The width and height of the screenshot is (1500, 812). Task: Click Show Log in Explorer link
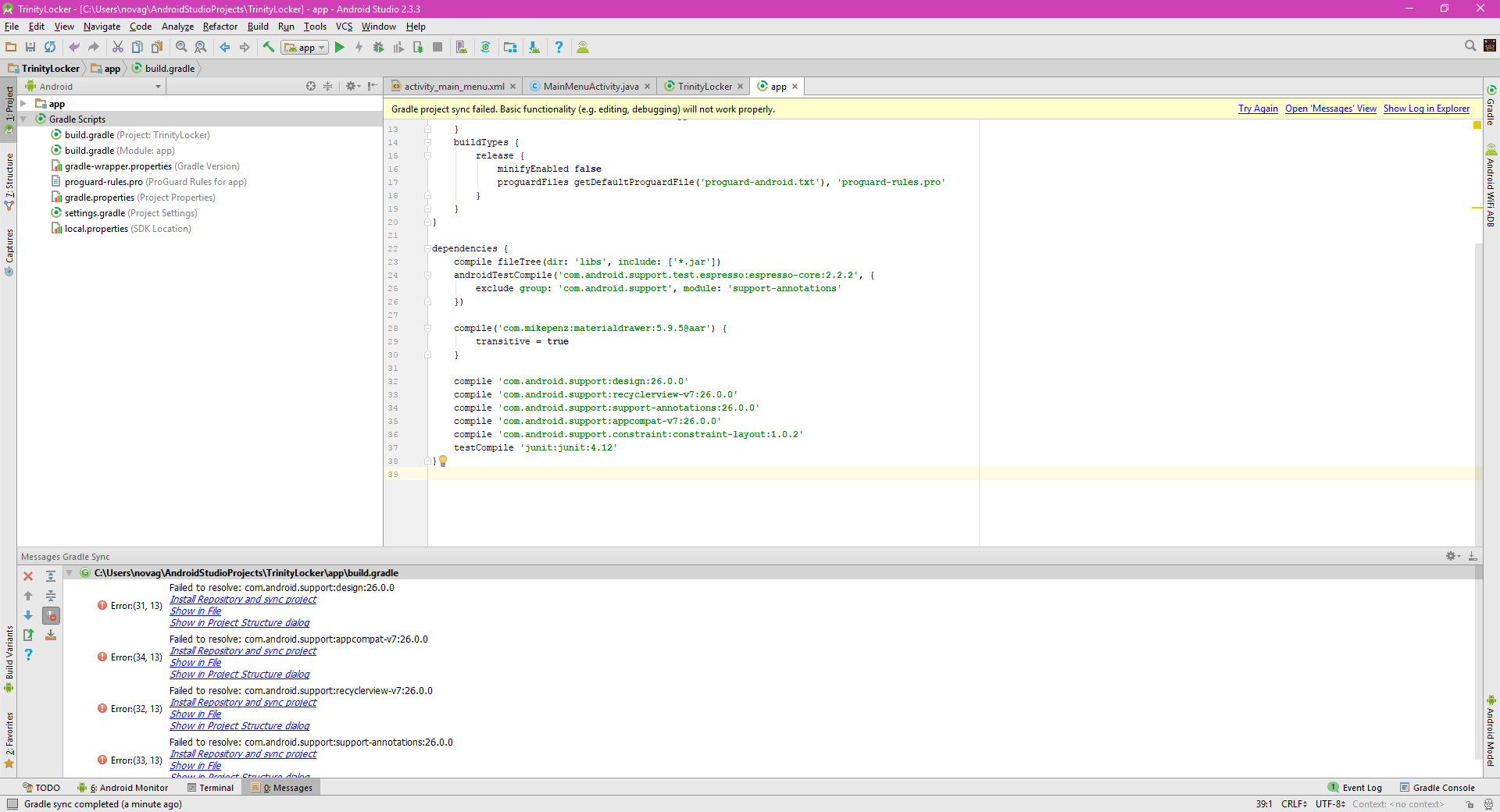pyautogui.click(x=1427, y=109)
